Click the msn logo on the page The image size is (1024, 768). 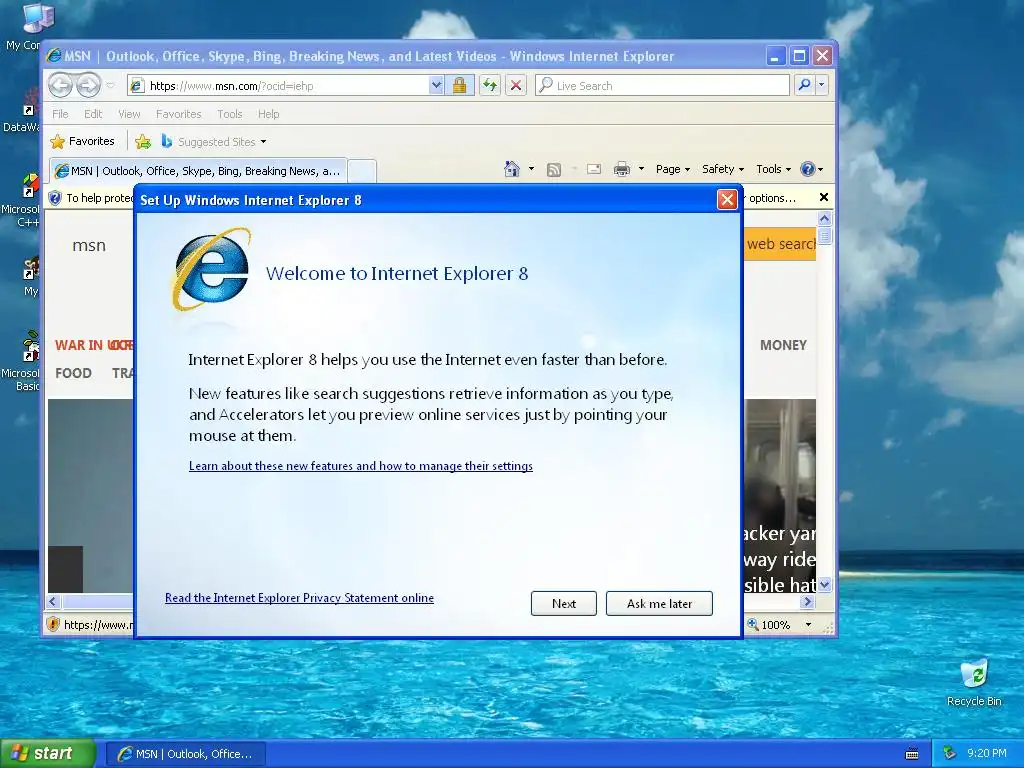89,246
